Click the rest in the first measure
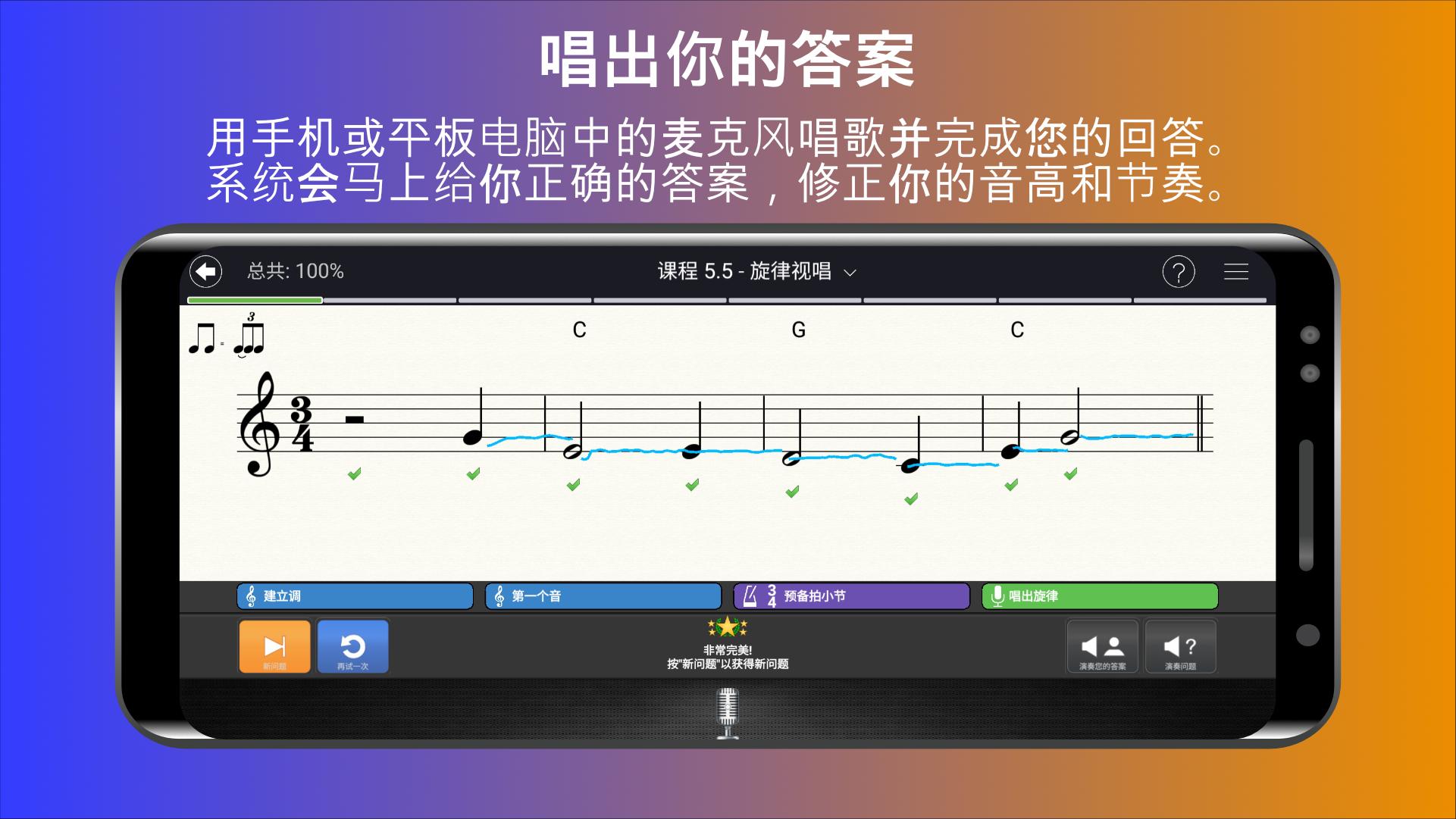Image resolution: width=1456 pixels, height=819 pixels. pyautogui.click(x=354, y=419)
